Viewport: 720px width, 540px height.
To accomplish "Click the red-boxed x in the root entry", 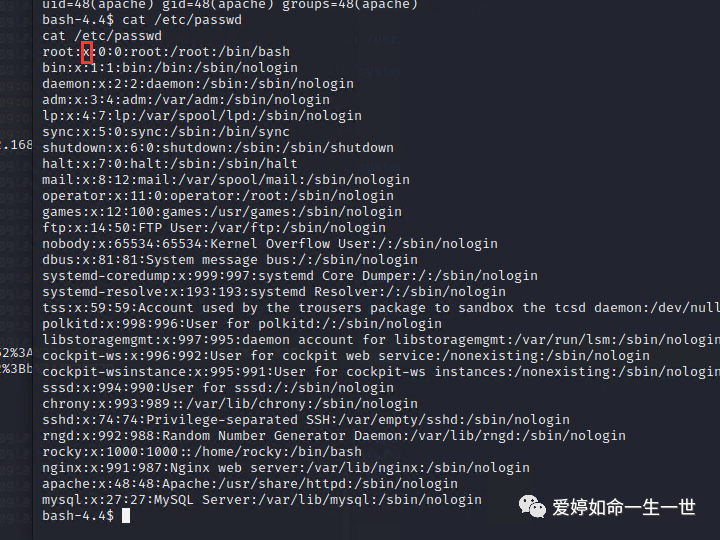I will point(87,52).
